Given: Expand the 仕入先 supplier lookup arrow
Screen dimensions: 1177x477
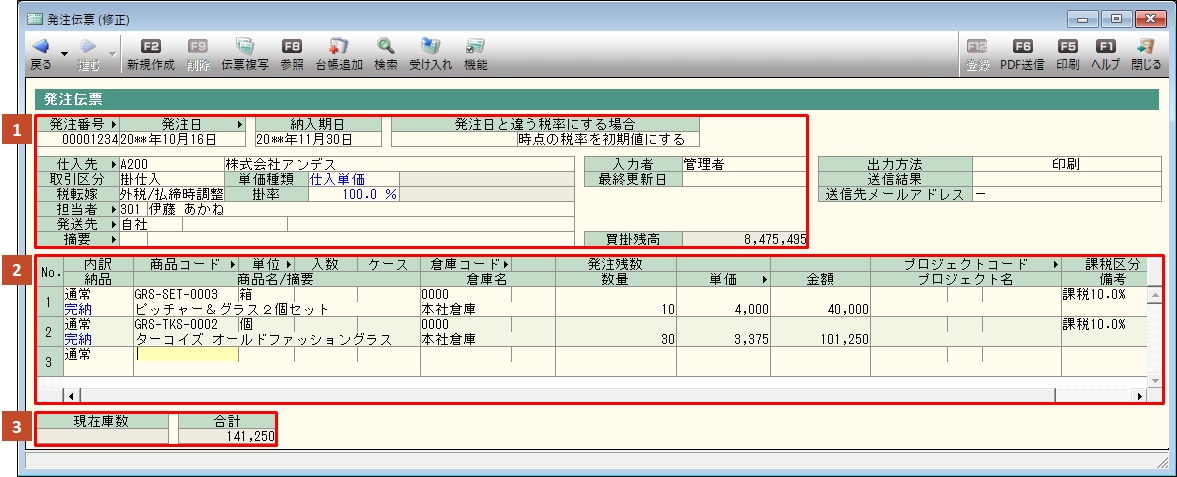Looking at the screenshot, I should [113, 163].
